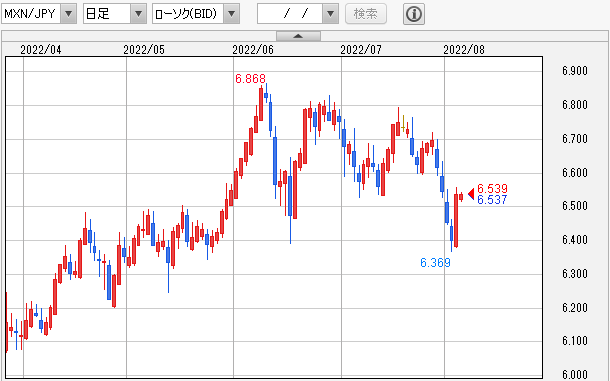610x381 pixels.
Task: Click the 2022/08 date axis label
Action: coord(464,50)
